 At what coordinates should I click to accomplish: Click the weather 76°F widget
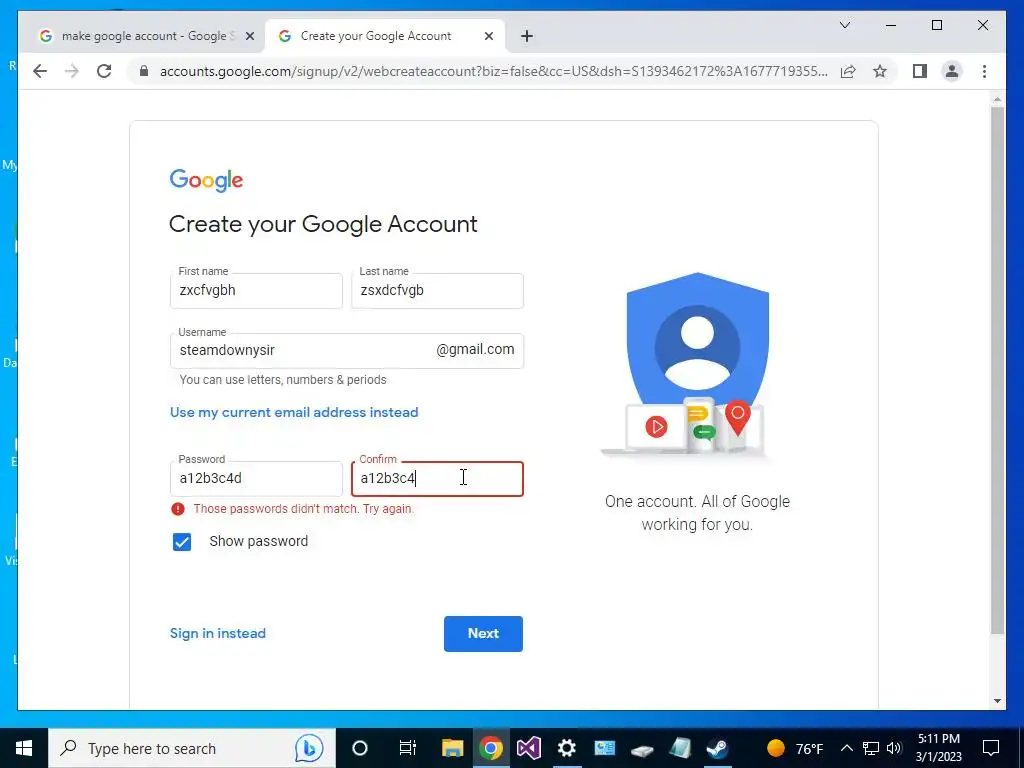(x=795, y=748)
